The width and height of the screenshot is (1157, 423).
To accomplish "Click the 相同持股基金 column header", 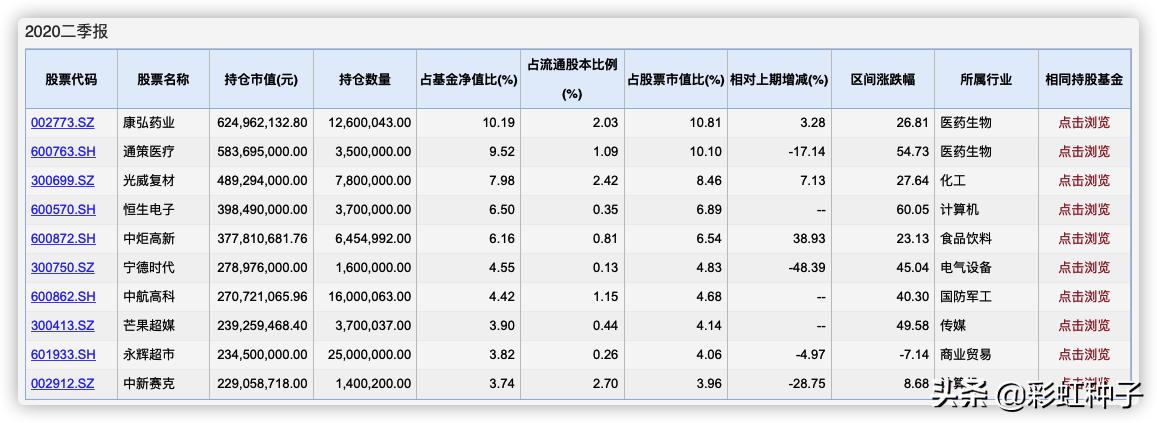I will tap(1084, 79).
